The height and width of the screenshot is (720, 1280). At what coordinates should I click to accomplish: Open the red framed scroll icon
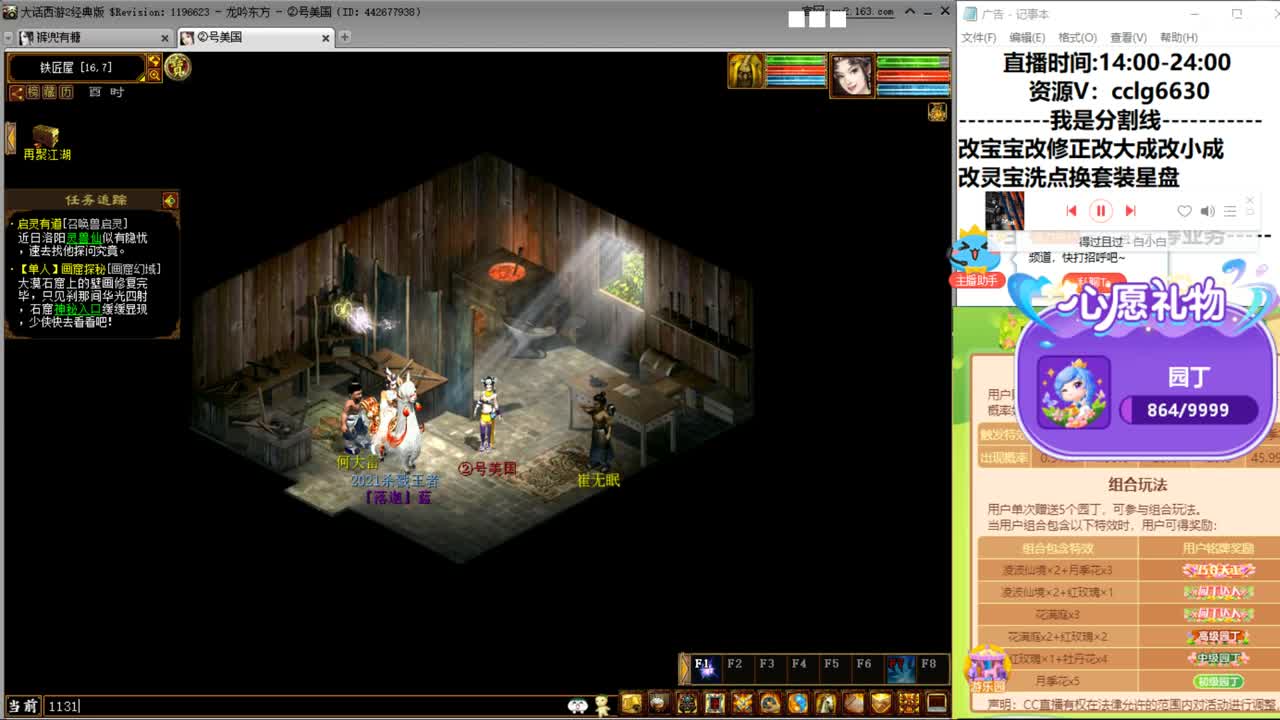point(714,703)
